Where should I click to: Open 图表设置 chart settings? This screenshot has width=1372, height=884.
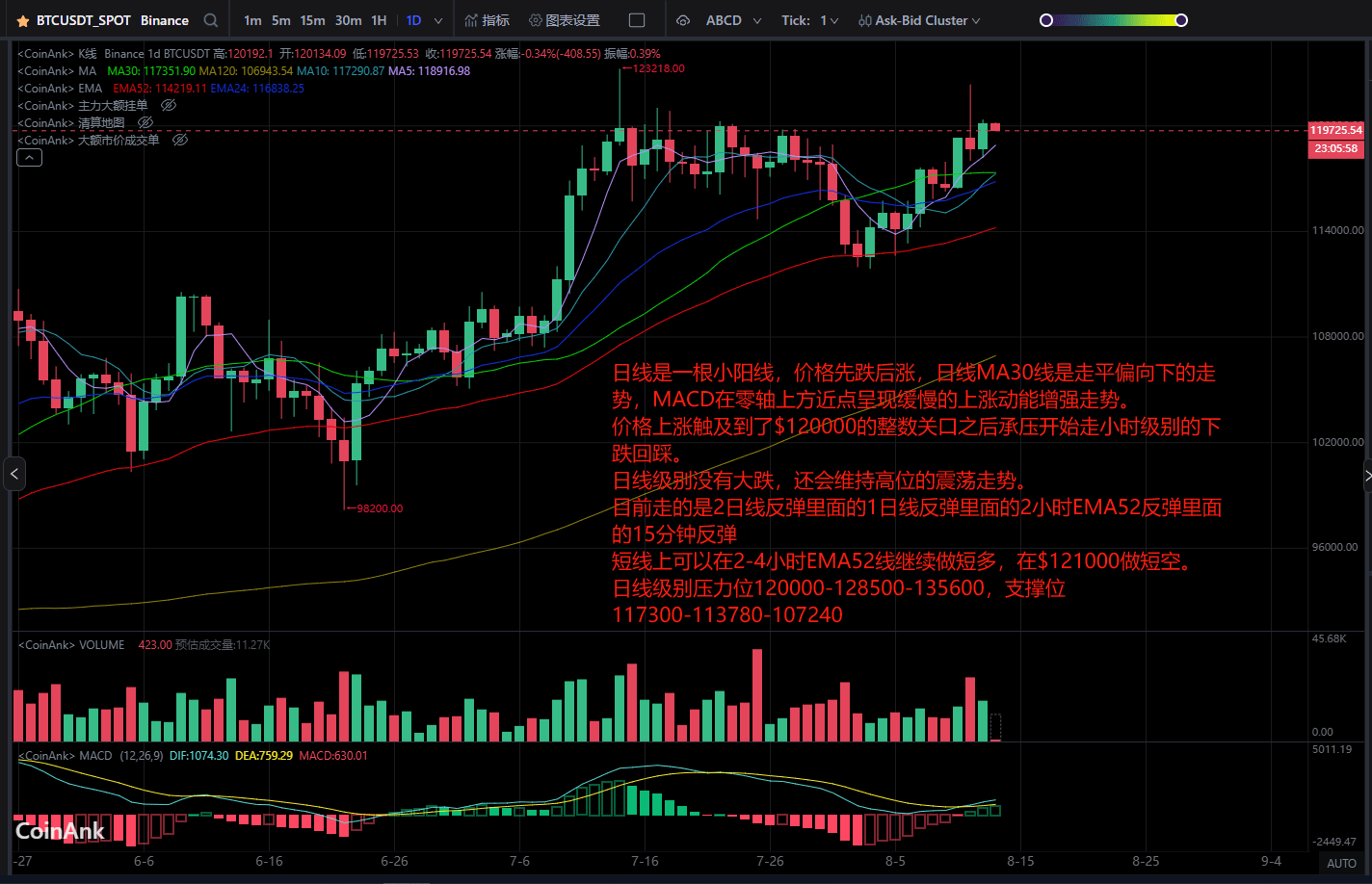coord(565,20)
